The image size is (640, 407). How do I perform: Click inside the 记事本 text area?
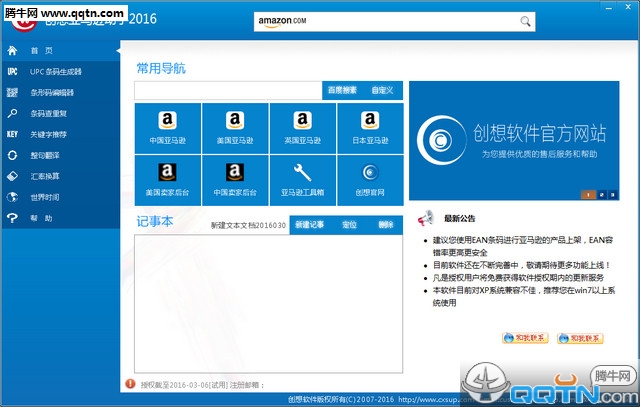point(269,304)
